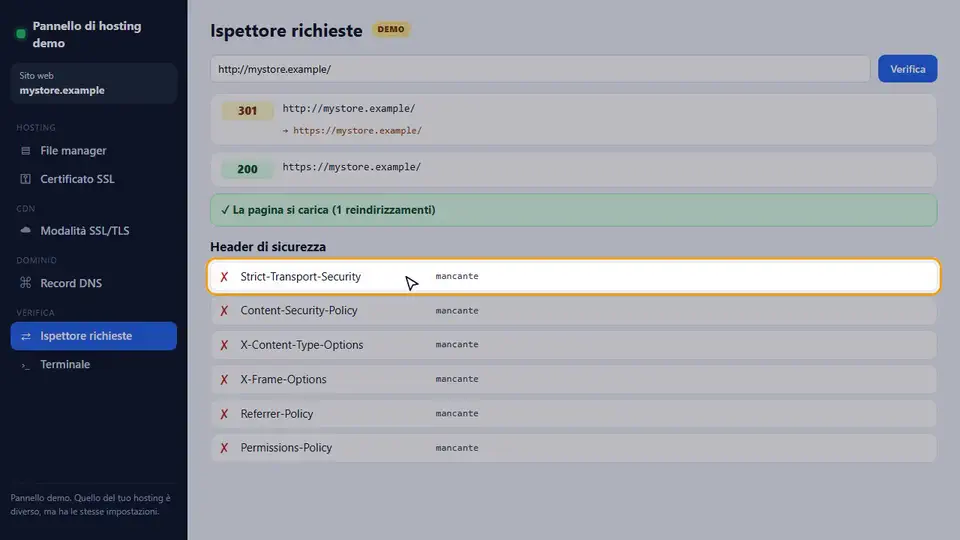Click the File manager sidebar icon
This screenshot has width=960, height=540.
[25, 151]
